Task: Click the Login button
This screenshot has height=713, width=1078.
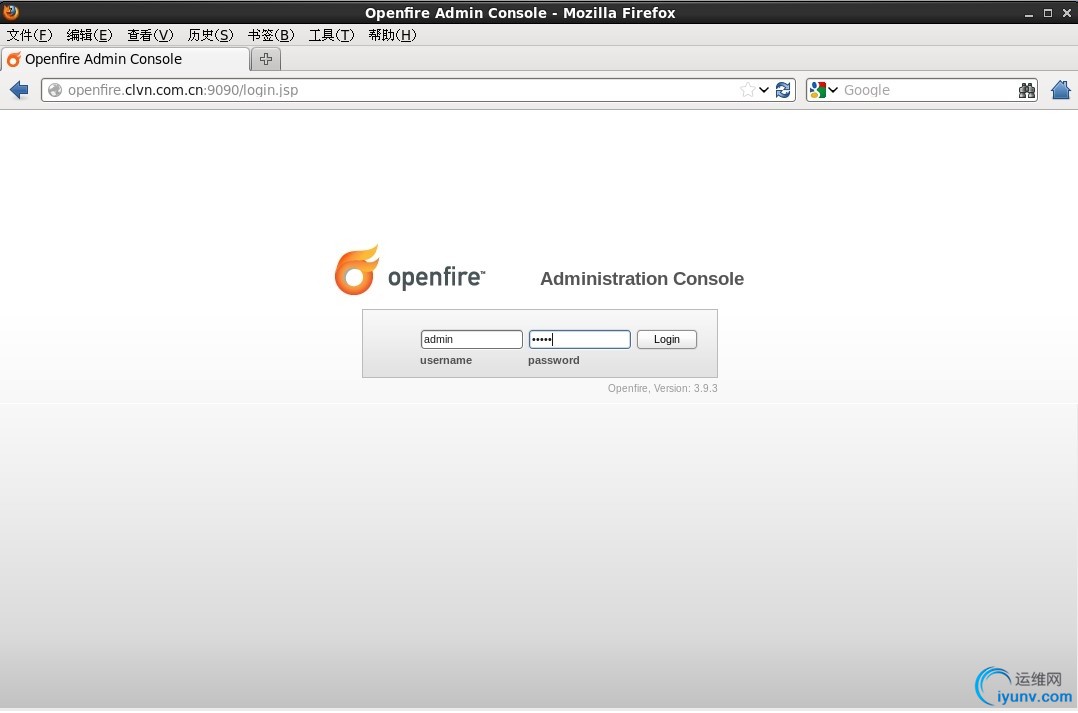Action: click(667, 339)
